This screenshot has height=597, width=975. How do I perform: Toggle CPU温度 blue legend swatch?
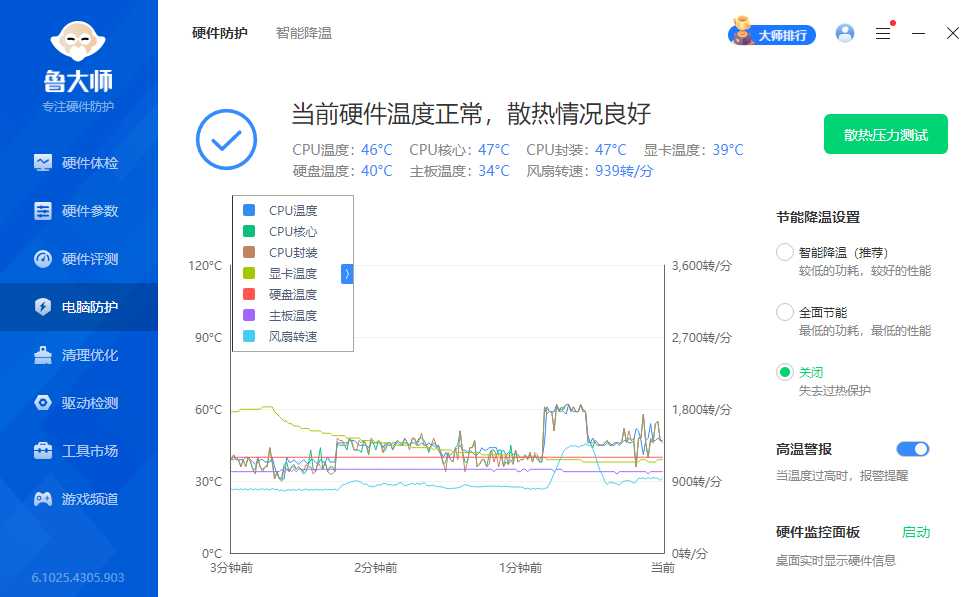point(249,210)
